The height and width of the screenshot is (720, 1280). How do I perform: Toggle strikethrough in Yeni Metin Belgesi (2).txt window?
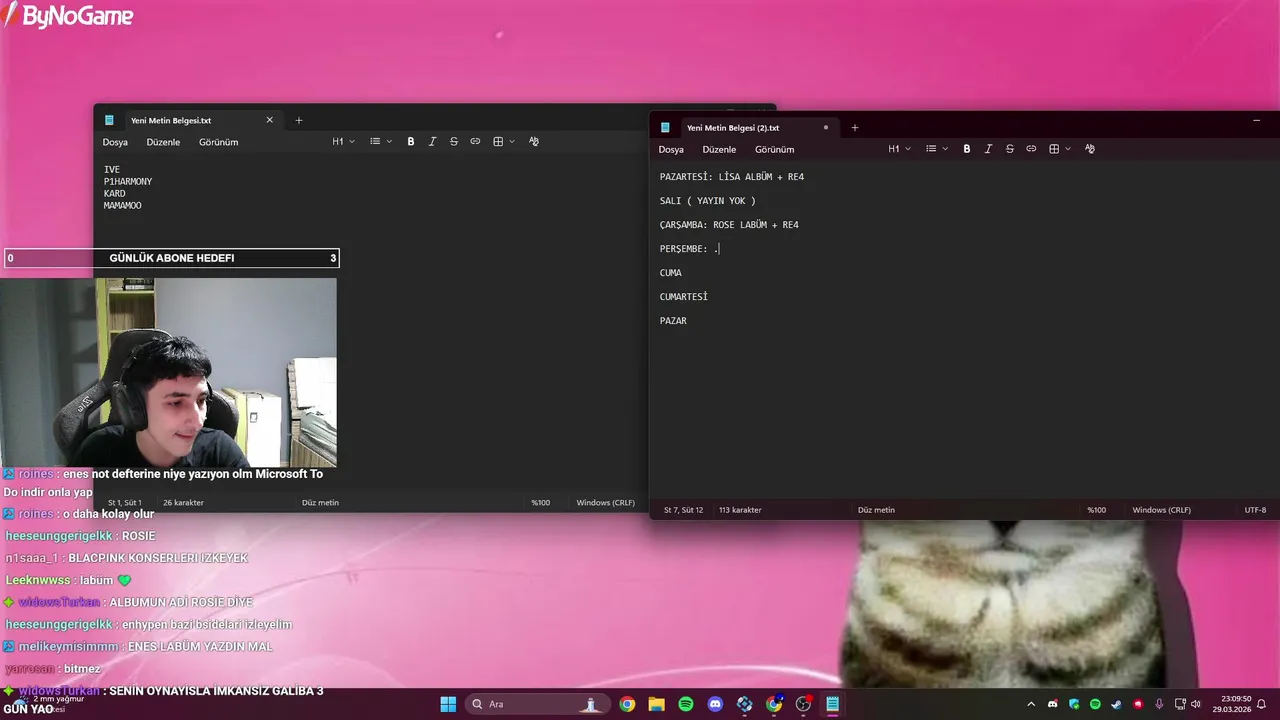click(1010, 149)
